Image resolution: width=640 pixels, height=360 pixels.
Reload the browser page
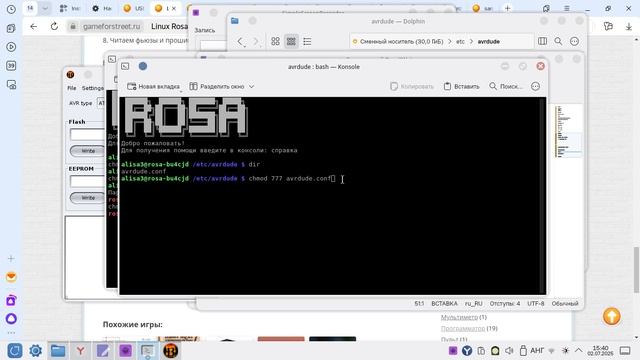[x=54, y=27]
